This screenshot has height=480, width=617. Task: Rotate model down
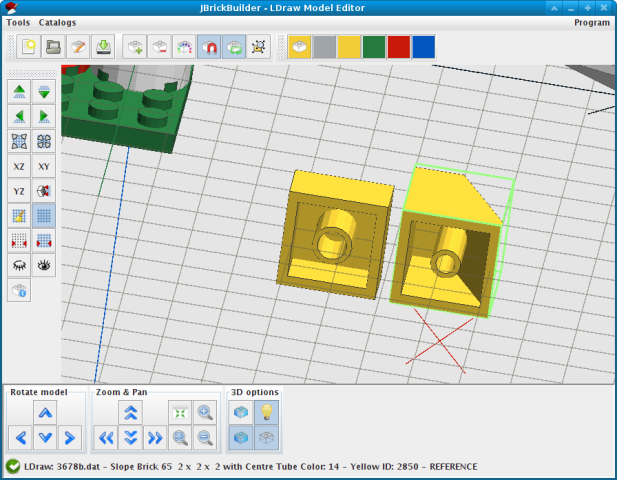(45, 437)
